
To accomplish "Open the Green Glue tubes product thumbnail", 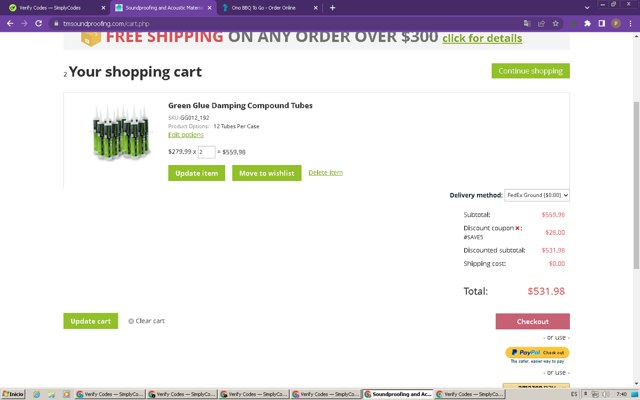I will pos(121,133).
